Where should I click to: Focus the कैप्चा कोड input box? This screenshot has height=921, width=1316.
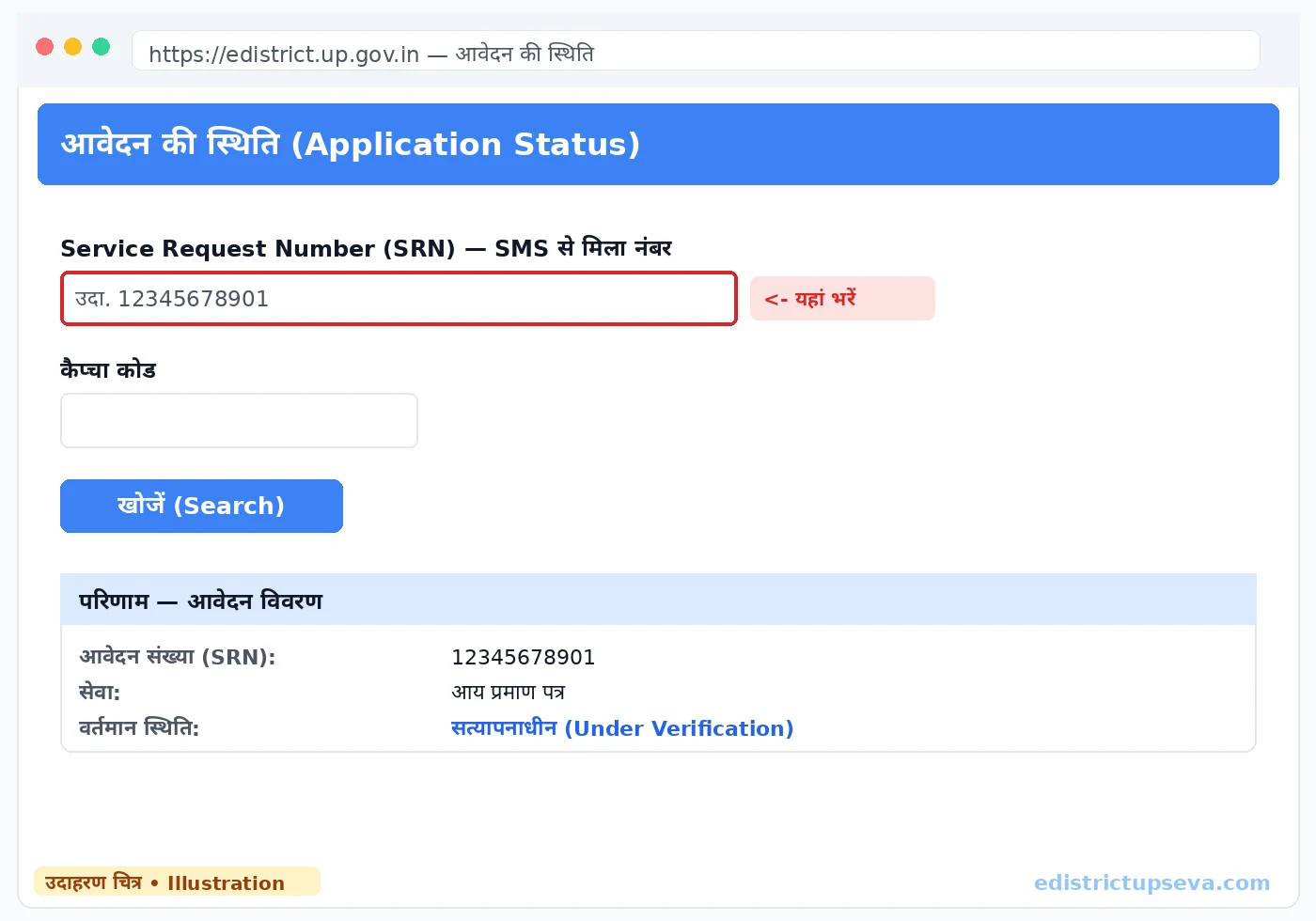click(239, 420)
